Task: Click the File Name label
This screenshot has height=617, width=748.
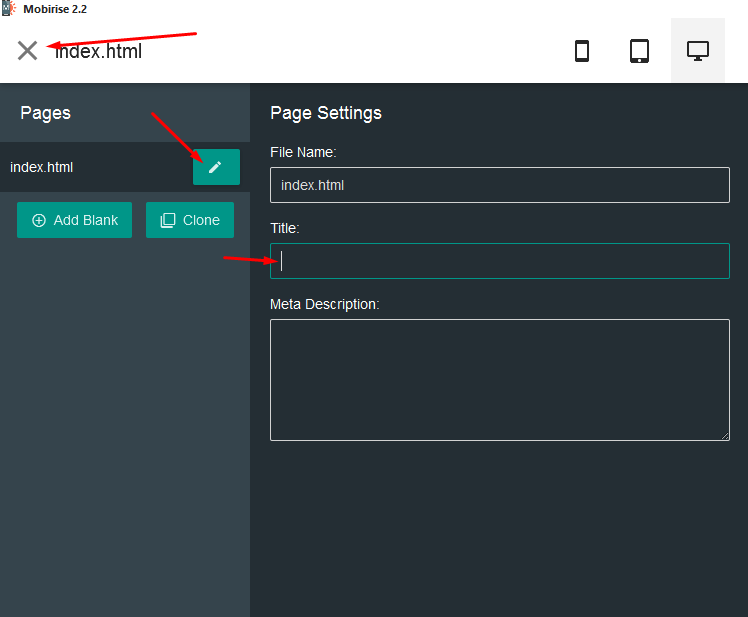Action: 303,152
